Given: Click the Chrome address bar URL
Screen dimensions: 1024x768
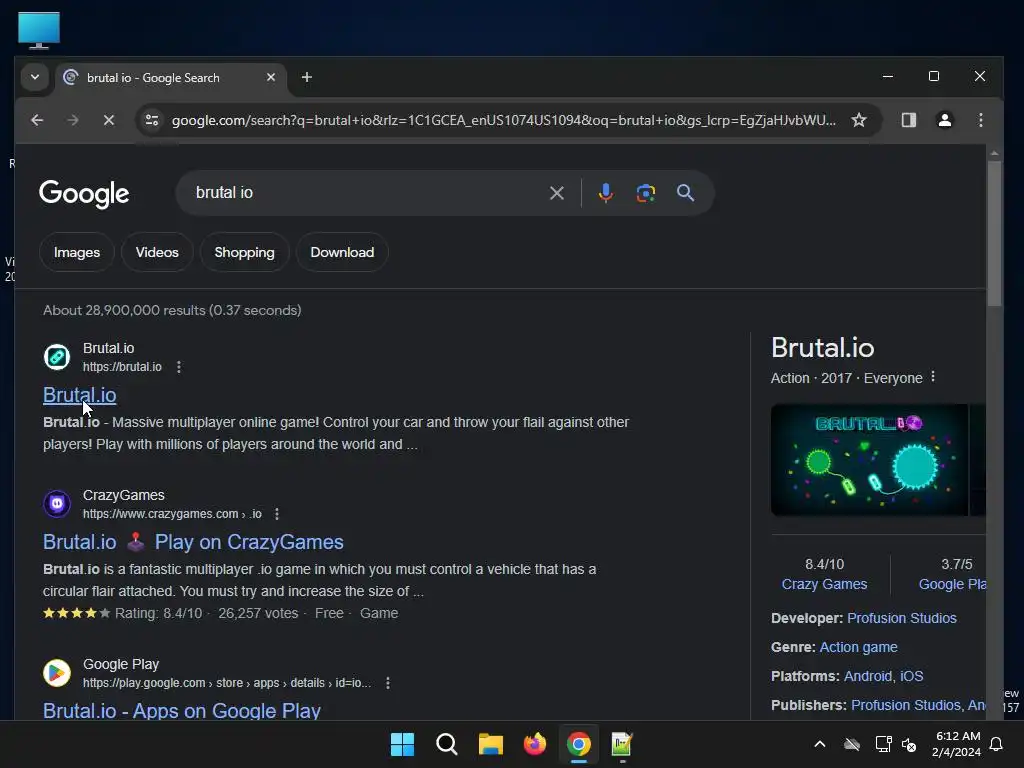Looking at the screenshot, I should 503,120.
